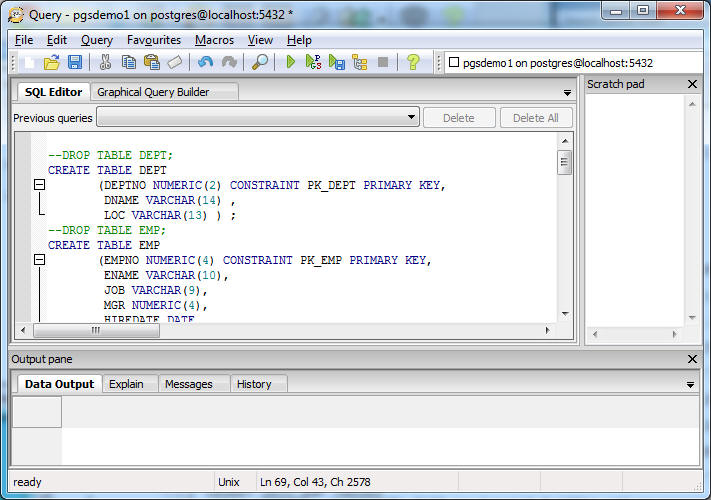711x500 pixels.
Task: Click the '--DROP TABLE DEPT;' comment line
Action: [110, 155]
